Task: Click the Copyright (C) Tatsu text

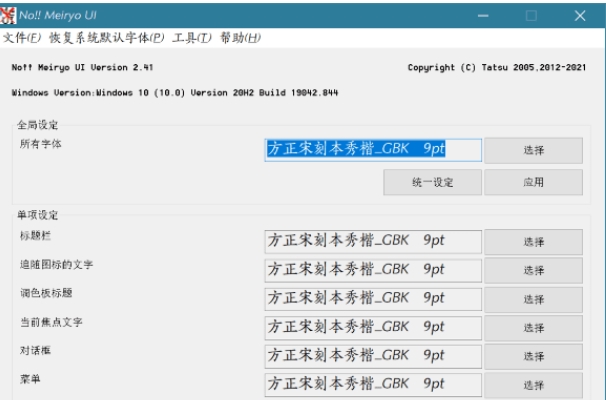Action: pyautogui.click(x=497, y=68)
